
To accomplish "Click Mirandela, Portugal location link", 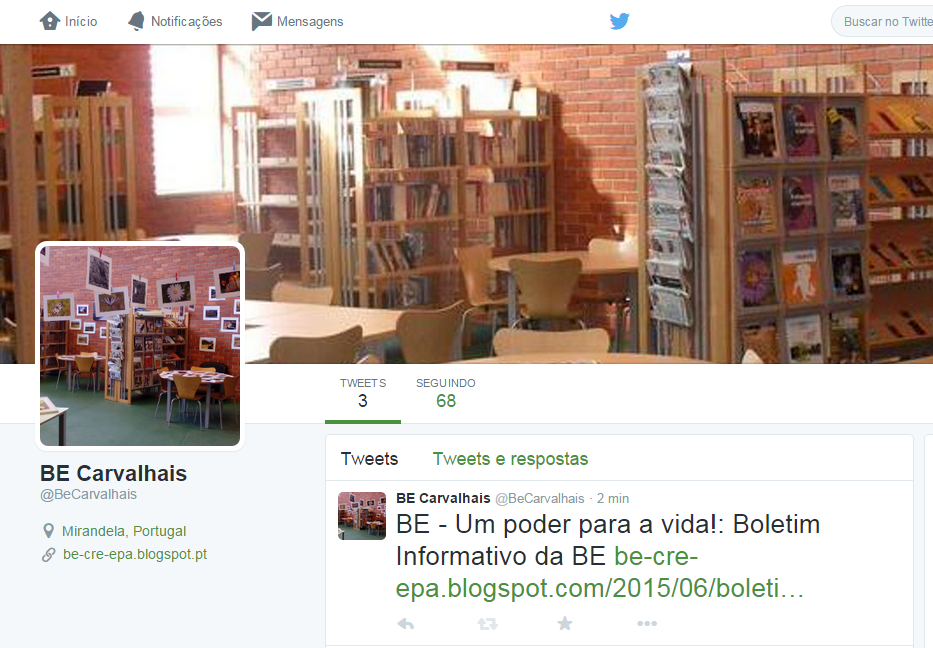I will (x=124, y=531).
